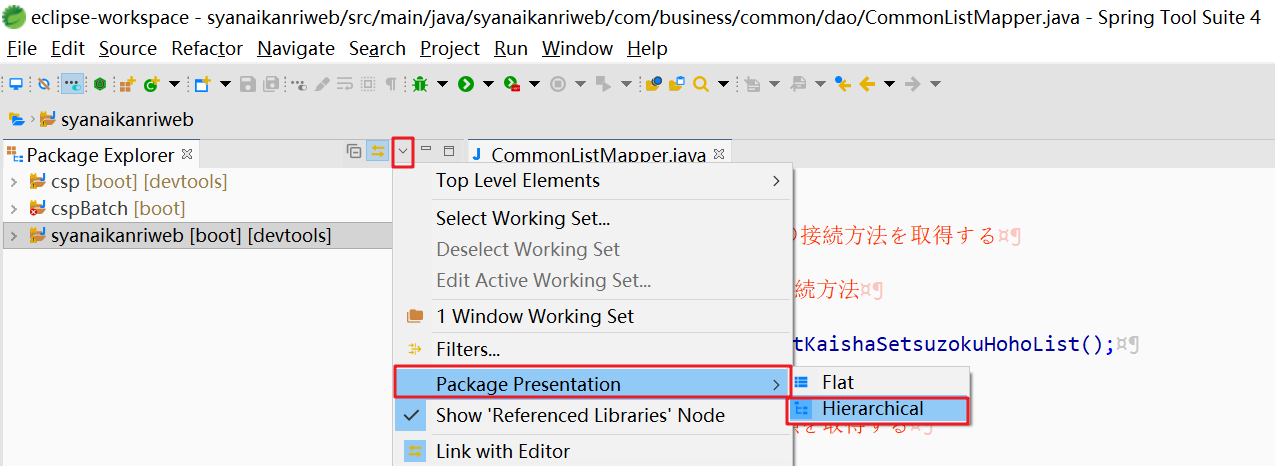Open dropdown arrow beside Debug bug icon
The height and width of the screenshot is (466, 1275).
pos(442,84)
